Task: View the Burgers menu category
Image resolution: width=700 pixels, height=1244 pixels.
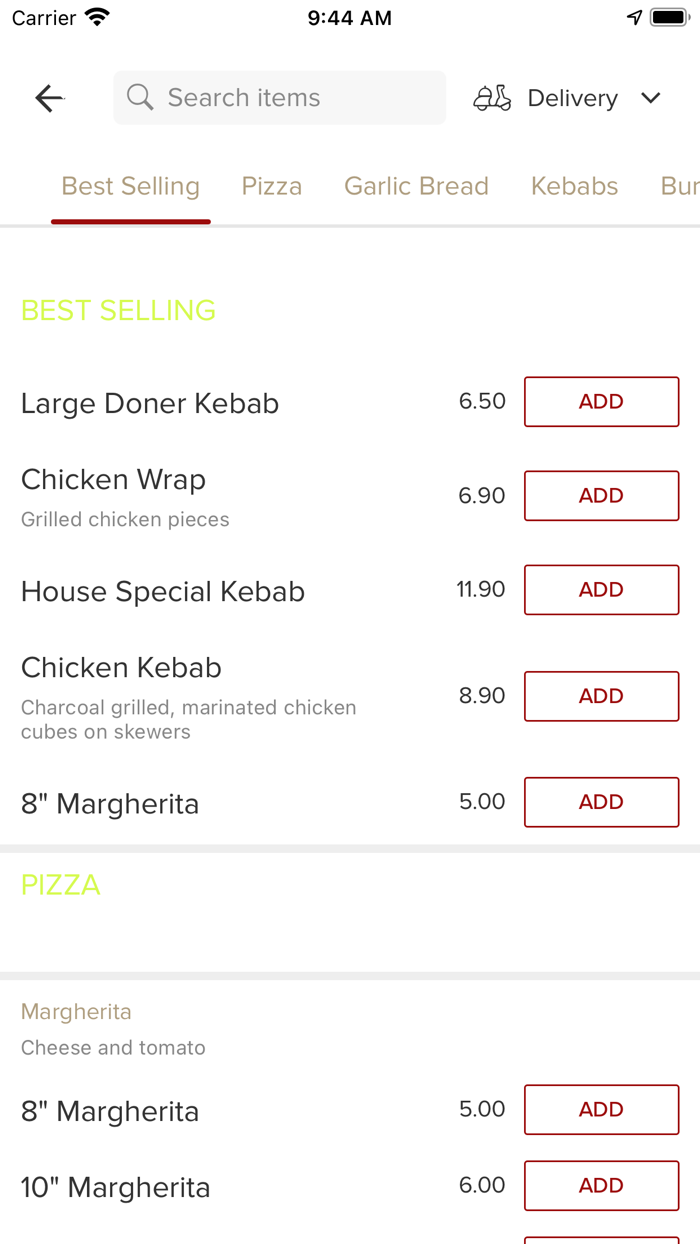Action: pyautogui.click(x=679, y=186)
